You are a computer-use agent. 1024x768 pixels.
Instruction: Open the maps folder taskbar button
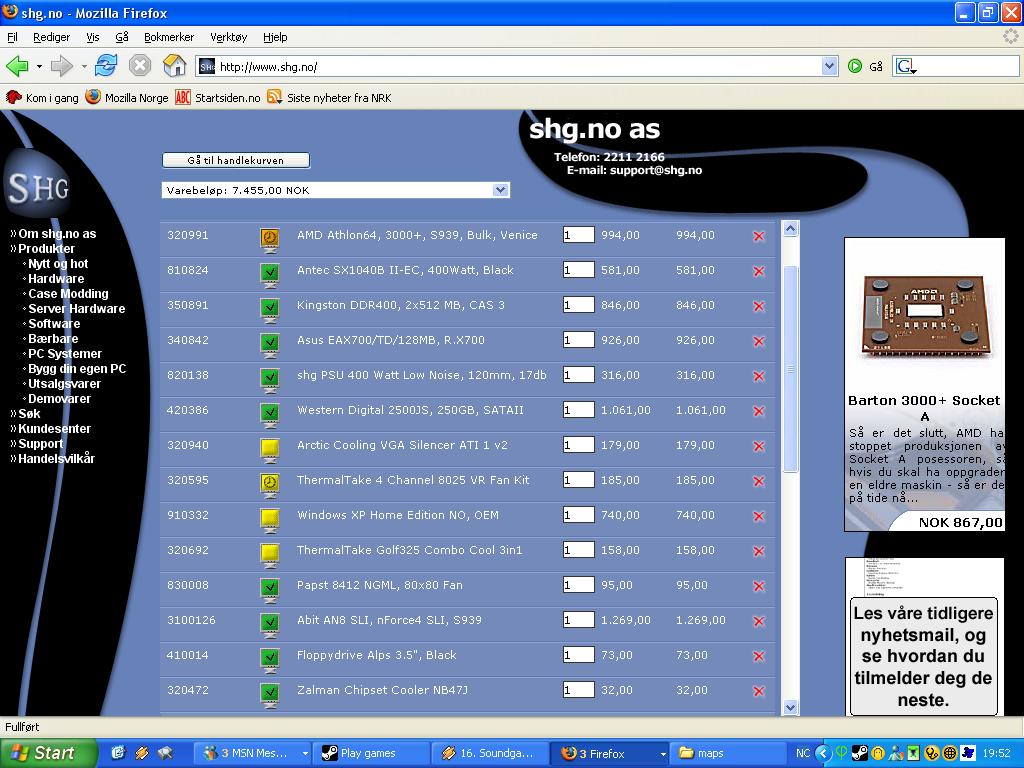pyautogui.click(x=728, y=754)
